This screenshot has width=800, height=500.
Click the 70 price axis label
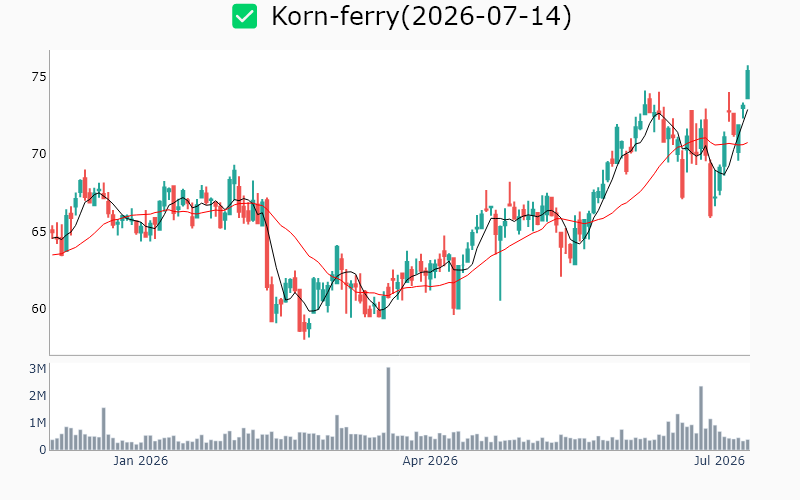click(39, 154)
